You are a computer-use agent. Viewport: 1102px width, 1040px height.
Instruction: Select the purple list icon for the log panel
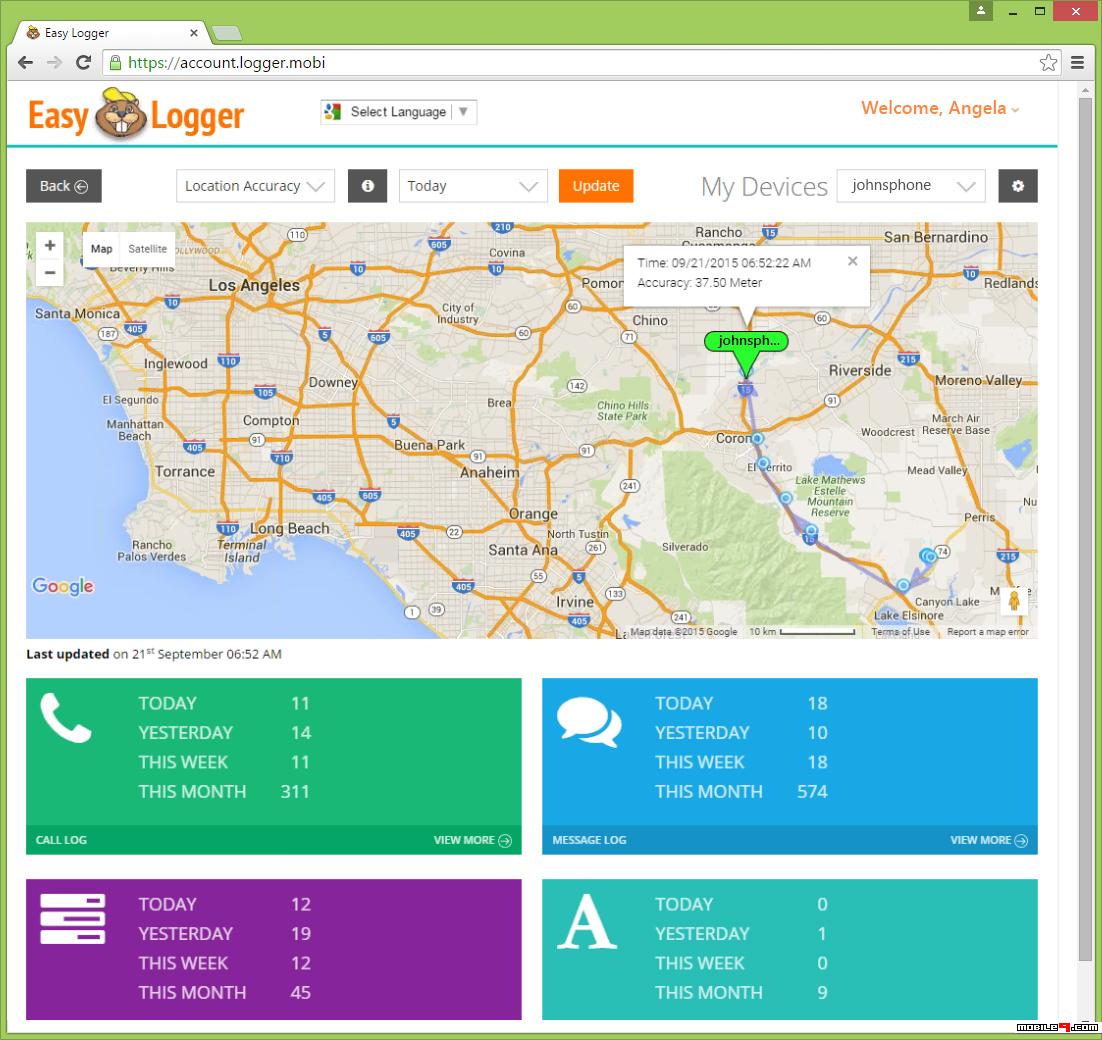[x=72, y=919]
